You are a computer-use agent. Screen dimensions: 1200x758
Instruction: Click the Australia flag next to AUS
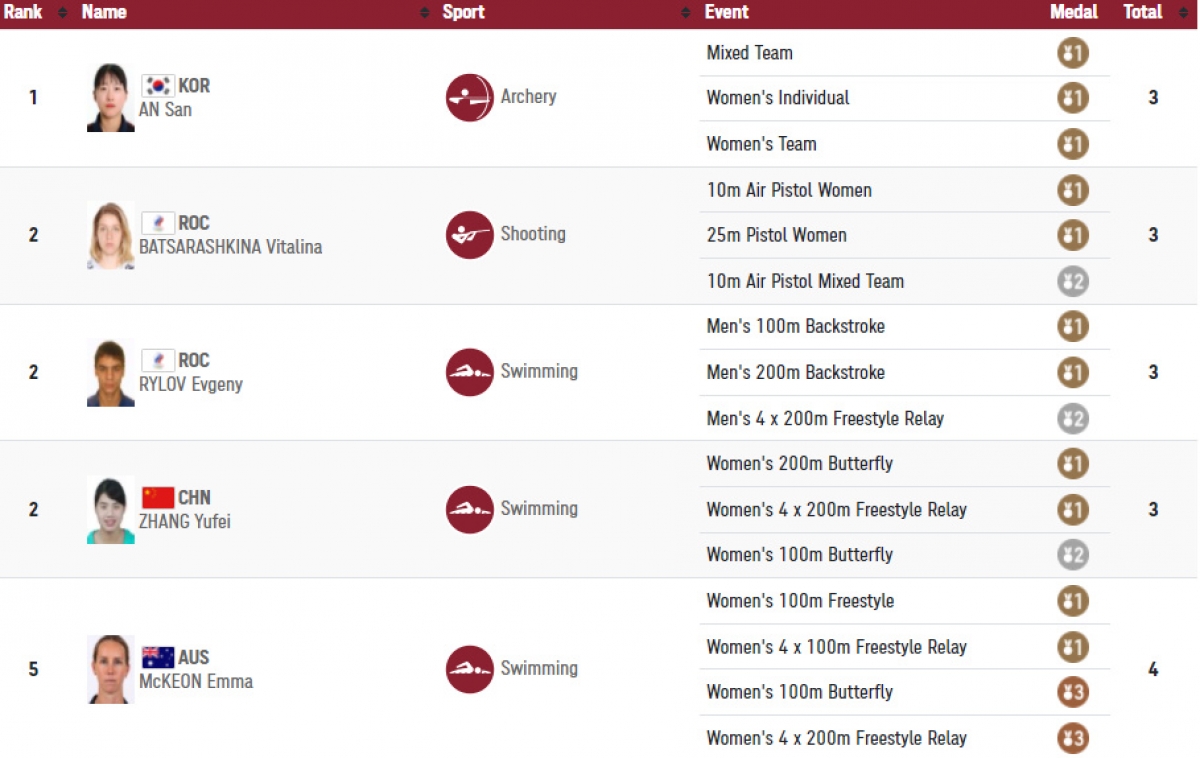point(158,657)
